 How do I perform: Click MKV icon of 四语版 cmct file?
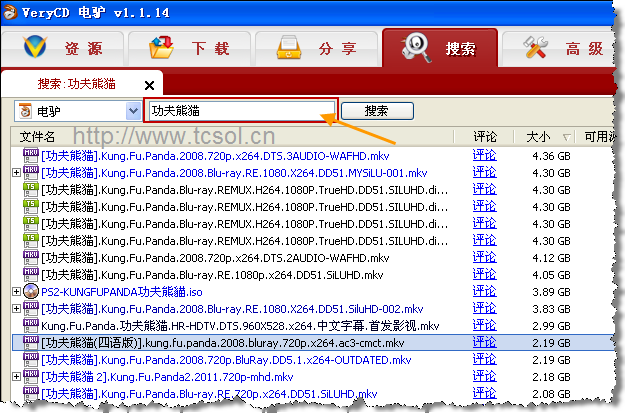tap(31, 342)
